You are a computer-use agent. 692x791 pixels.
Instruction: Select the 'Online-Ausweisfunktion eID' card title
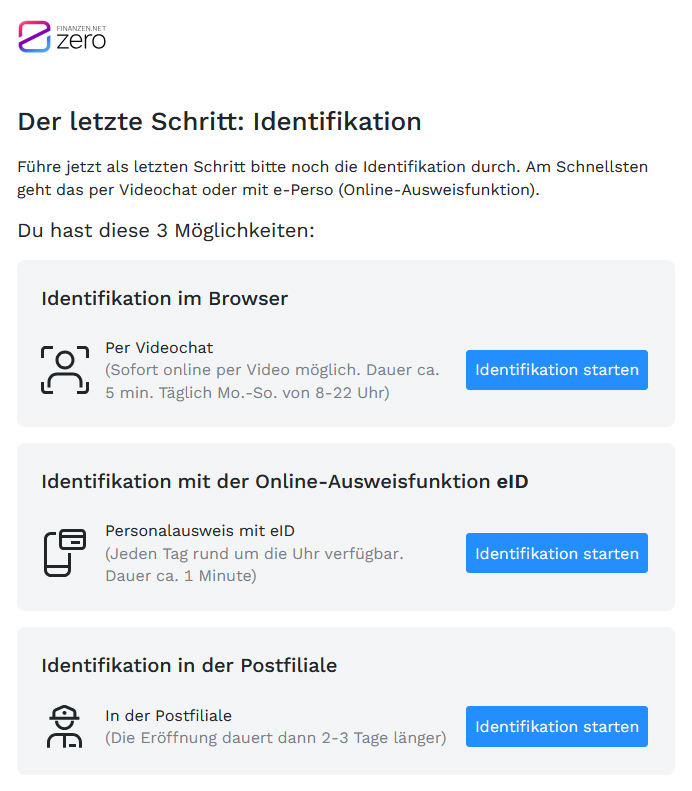point(285,481)
